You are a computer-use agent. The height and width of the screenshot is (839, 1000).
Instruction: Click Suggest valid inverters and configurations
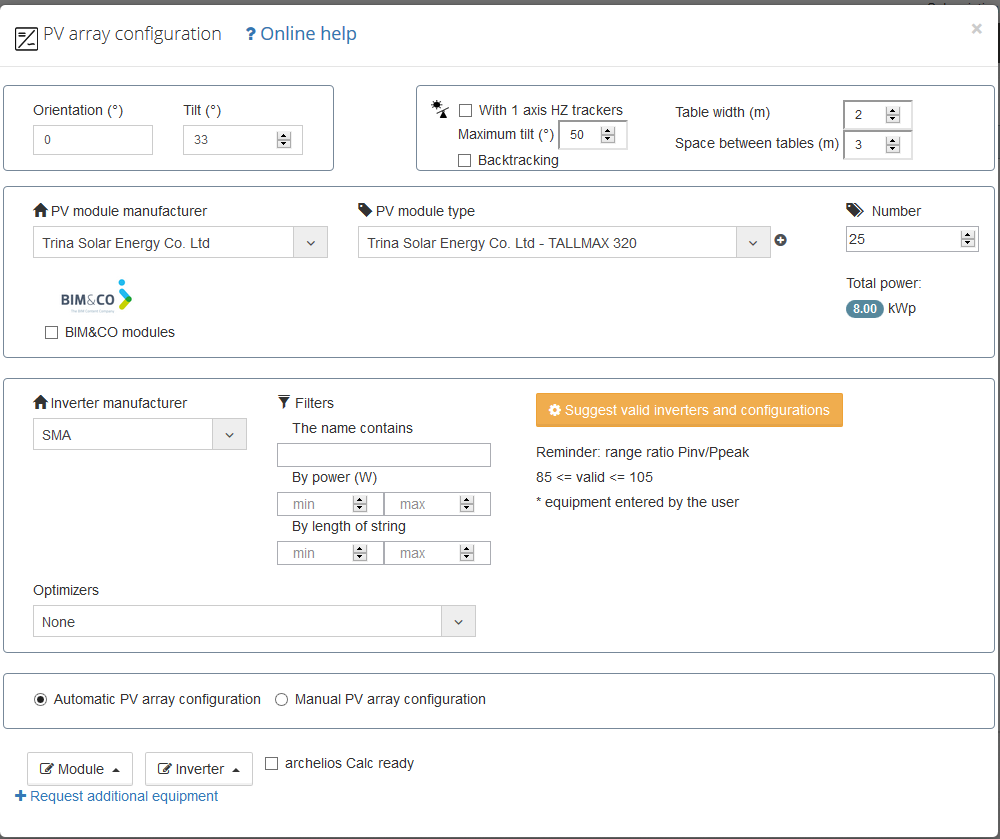point(689,410)
